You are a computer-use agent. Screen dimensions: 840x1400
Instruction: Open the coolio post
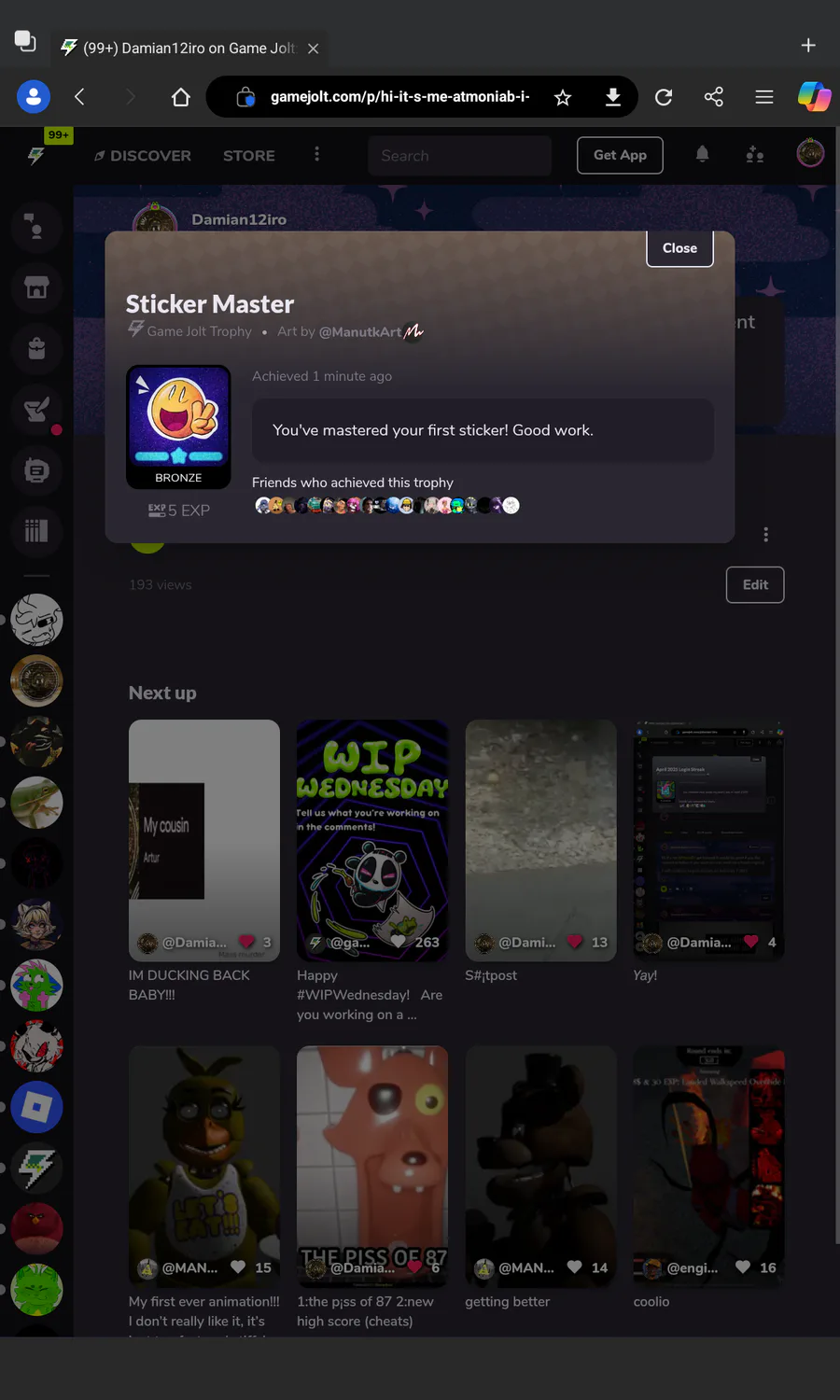[708, 1167]
